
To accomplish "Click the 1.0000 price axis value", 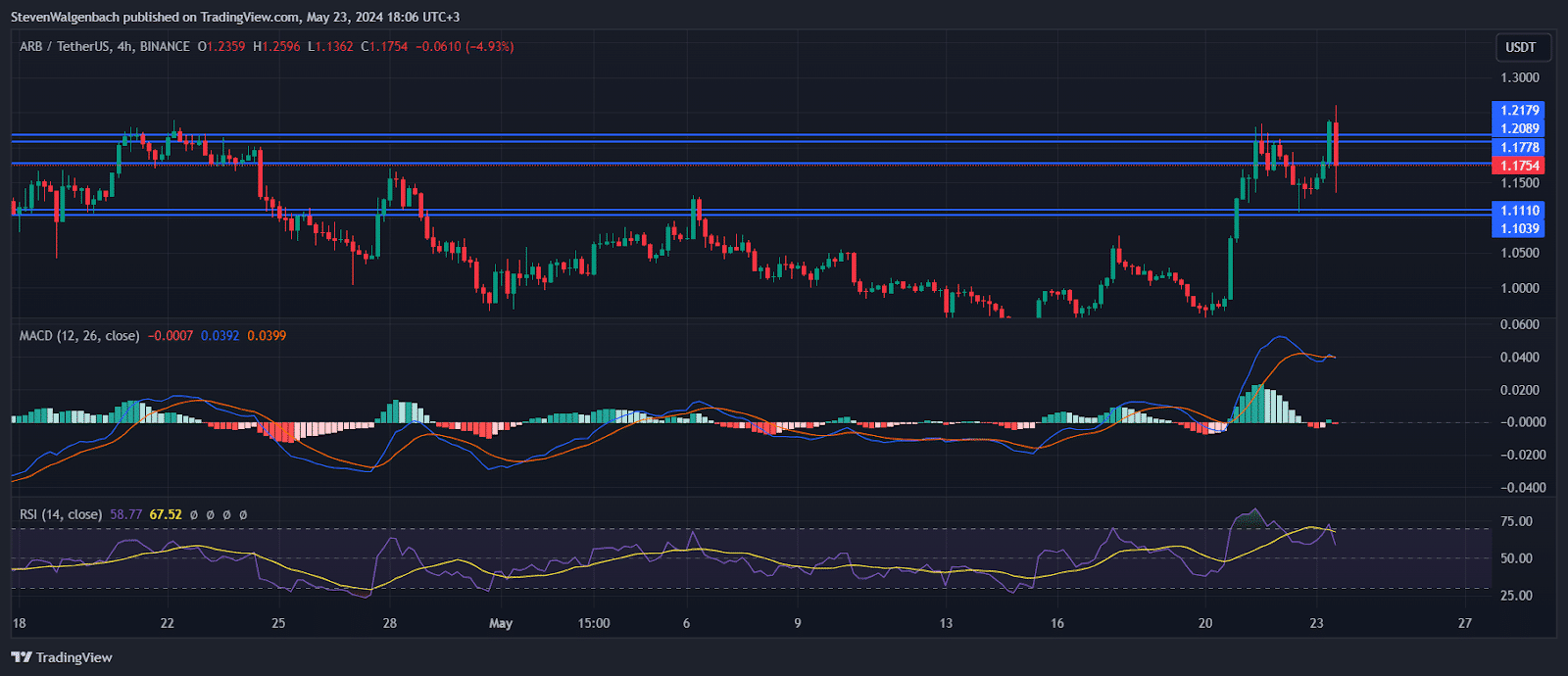I will coord(1520,288).
